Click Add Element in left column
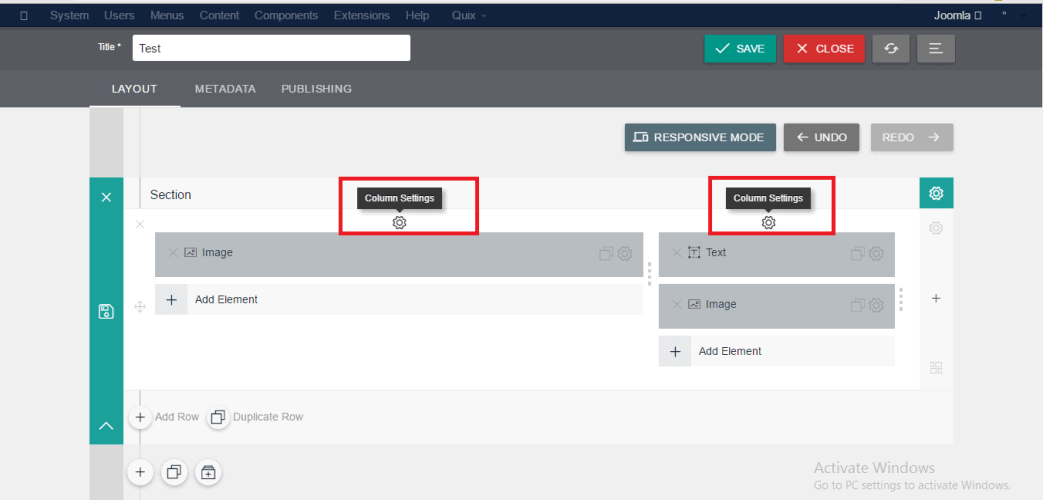 pyautogui.click(x=226, y=300)
